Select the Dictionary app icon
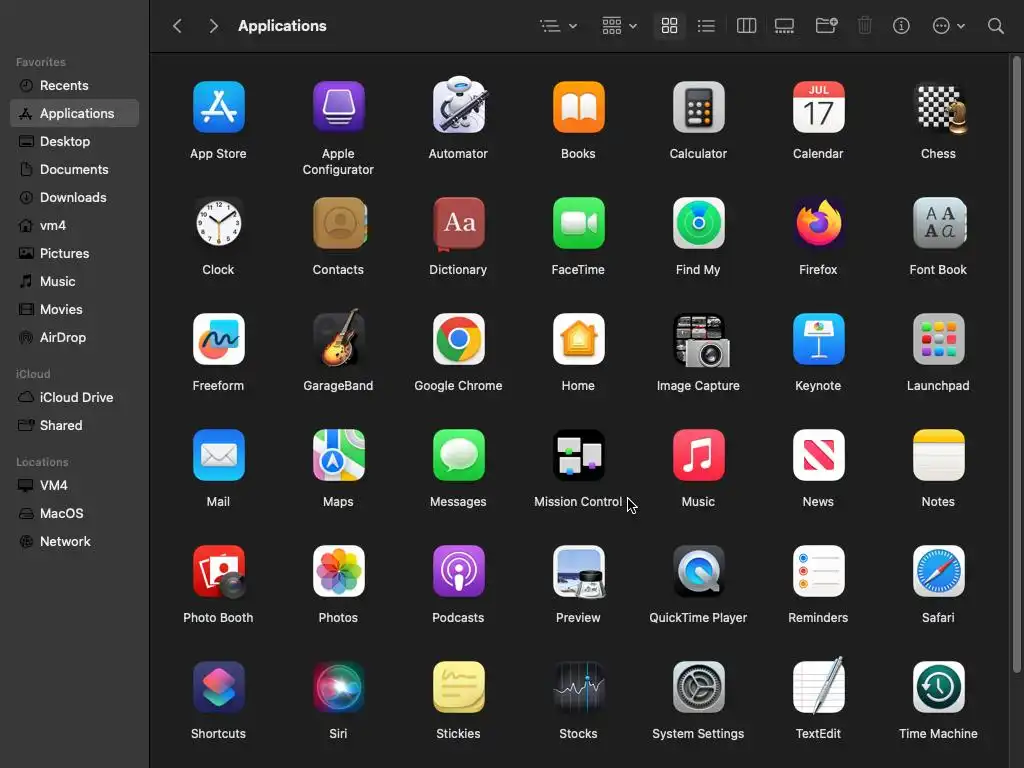 point(458,223)
